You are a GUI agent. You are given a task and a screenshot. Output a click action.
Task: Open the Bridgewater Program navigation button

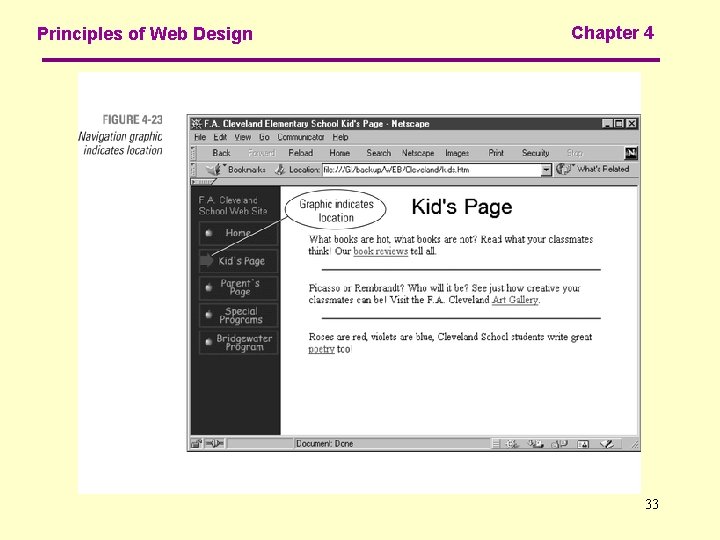[238, 343]
